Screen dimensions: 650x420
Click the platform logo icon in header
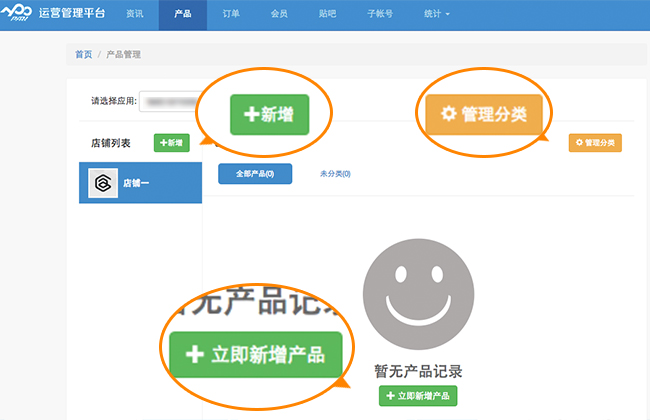tap(22, 15)
